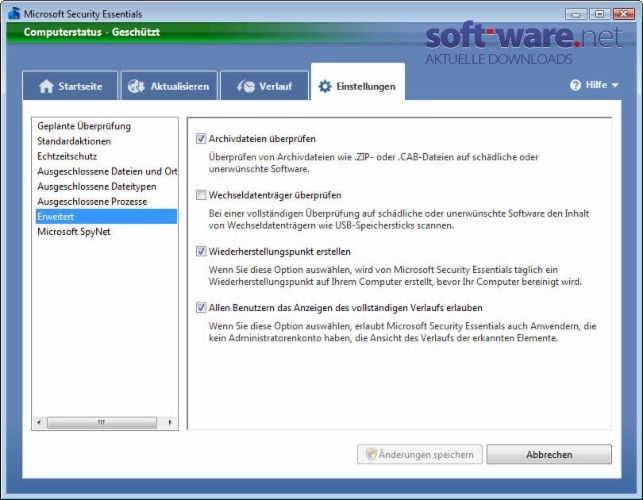The width and height of the screenshot is (643, 500).
Task: Minimize the Security Essentials window
Action: pyautogui.click(x=576, y=14)
